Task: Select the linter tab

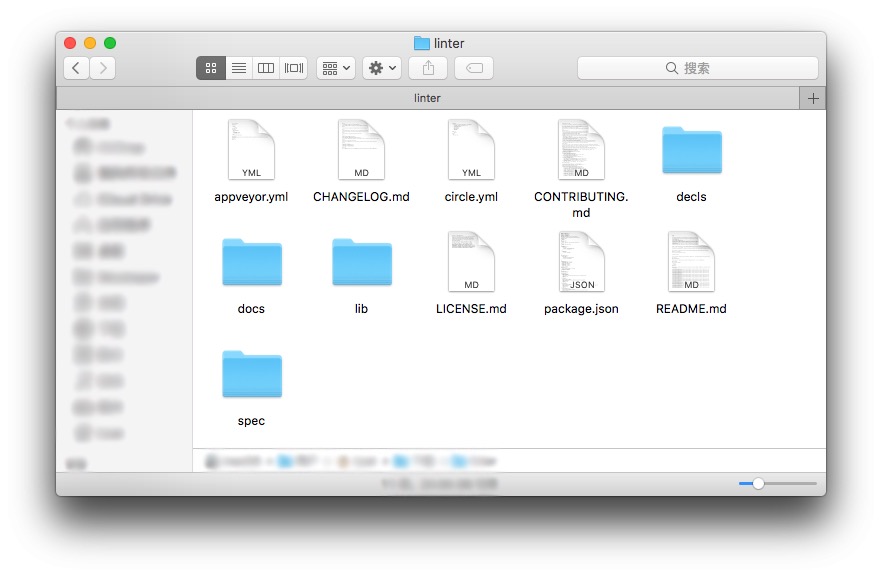Action: pyautogui.click(x=427, y=98)
